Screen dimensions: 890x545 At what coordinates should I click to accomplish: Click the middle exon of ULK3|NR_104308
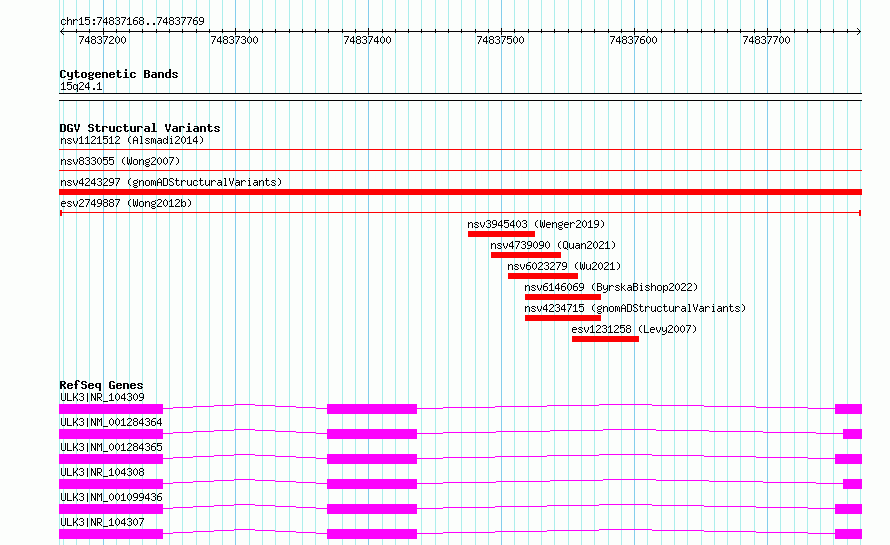pyautogui.click(x=372, y=484)
